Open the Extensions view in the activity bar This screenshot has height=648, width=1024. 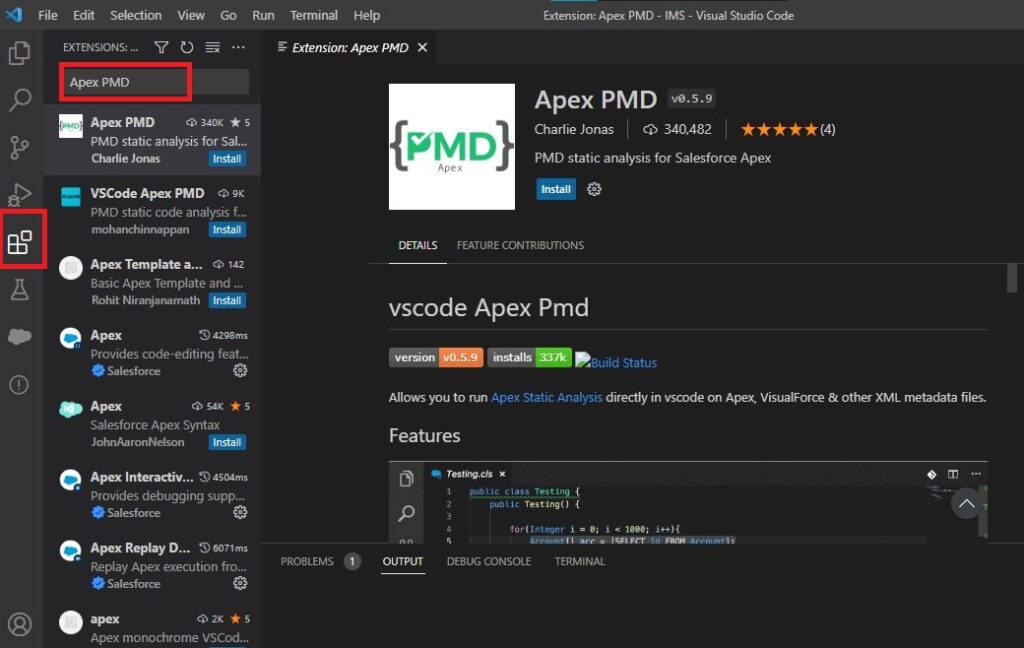[x=21, y=240]
